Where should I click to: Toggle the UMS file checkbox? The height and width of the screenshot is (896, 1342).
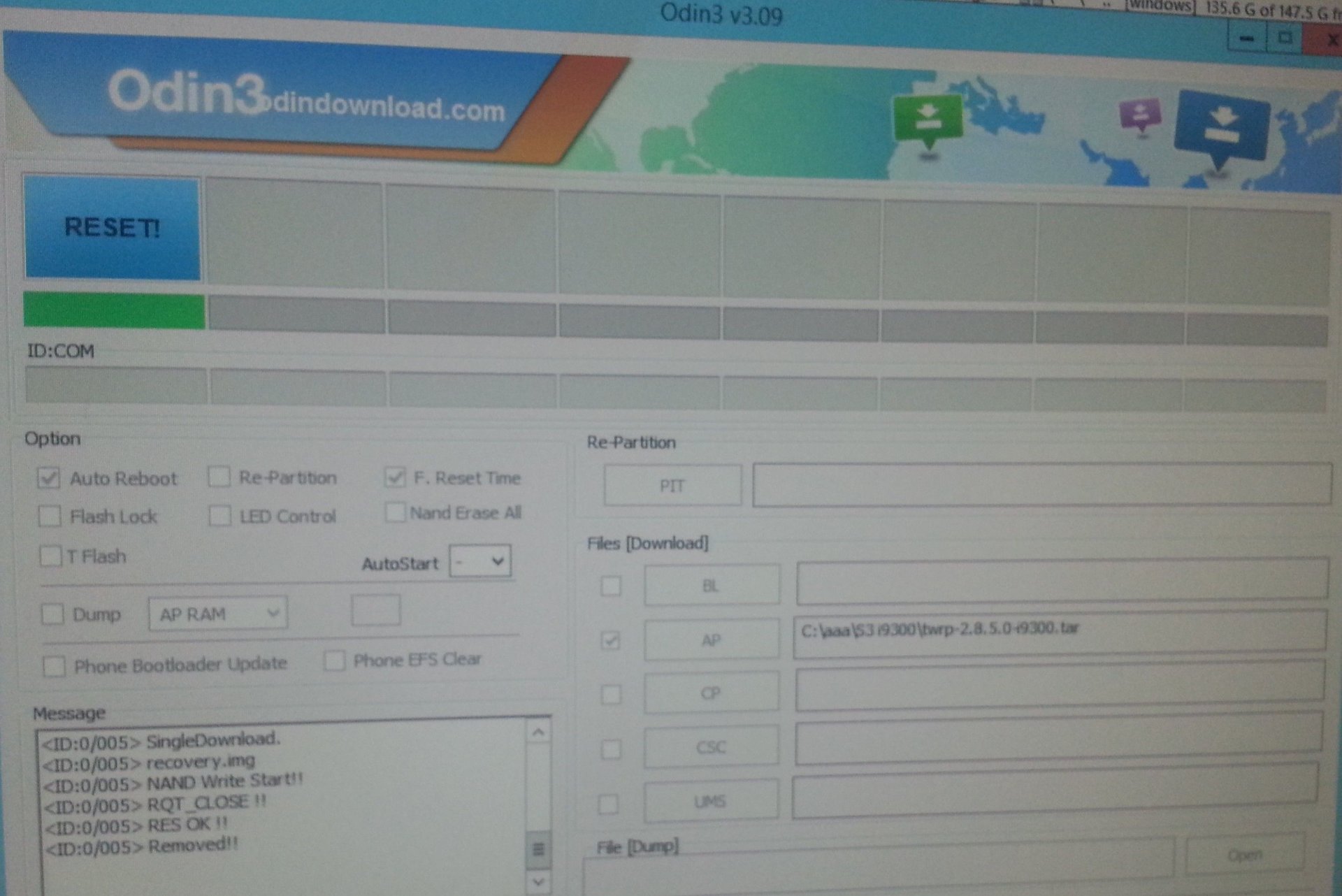[x=609, y=804]
